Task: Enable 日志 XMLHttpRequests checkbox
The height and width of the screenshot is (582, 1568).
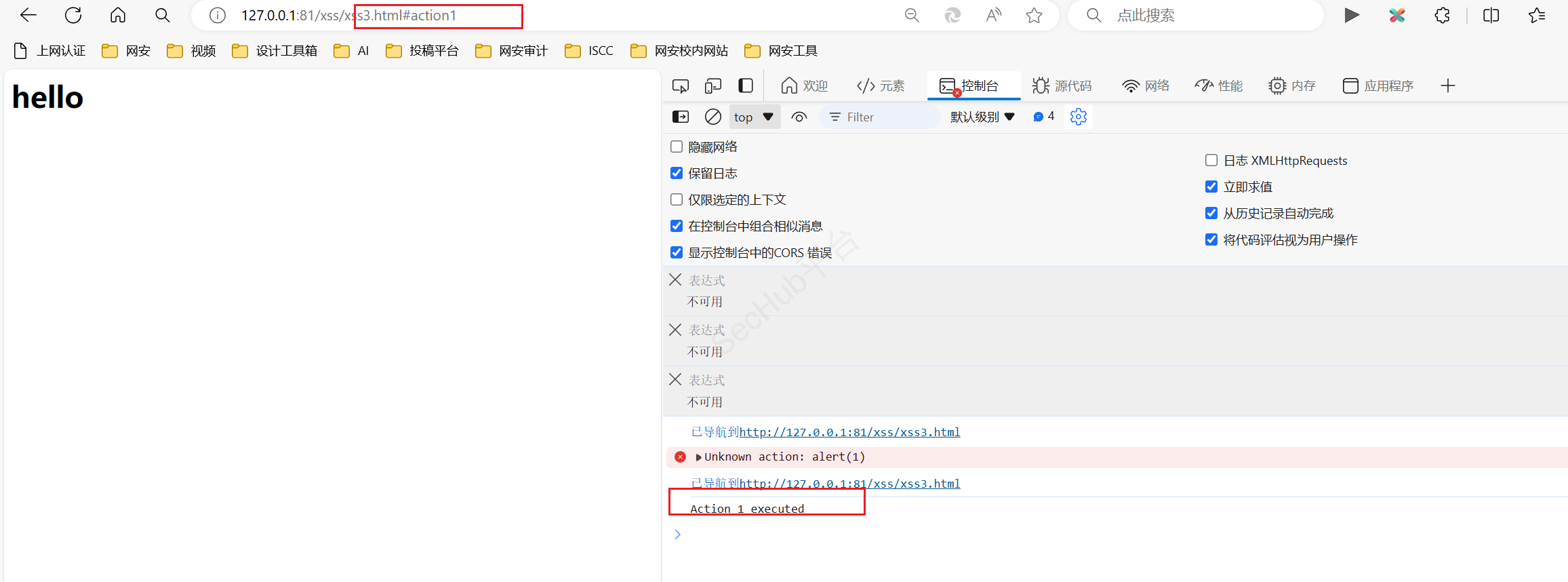Action: click(1211, 160)
